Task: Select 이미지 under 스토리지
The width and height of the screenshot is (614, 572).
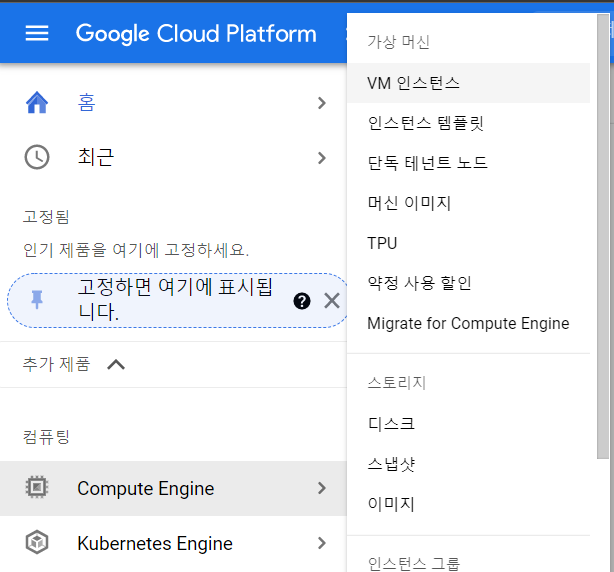Action: coord(468,504)
